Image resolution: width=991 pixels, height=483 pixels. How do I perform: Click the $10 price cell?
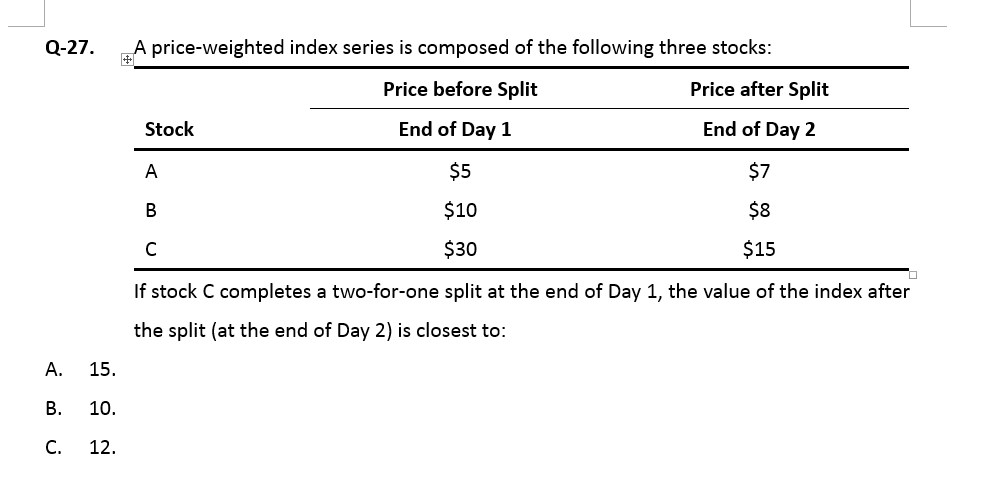click(x=460, y=210)
